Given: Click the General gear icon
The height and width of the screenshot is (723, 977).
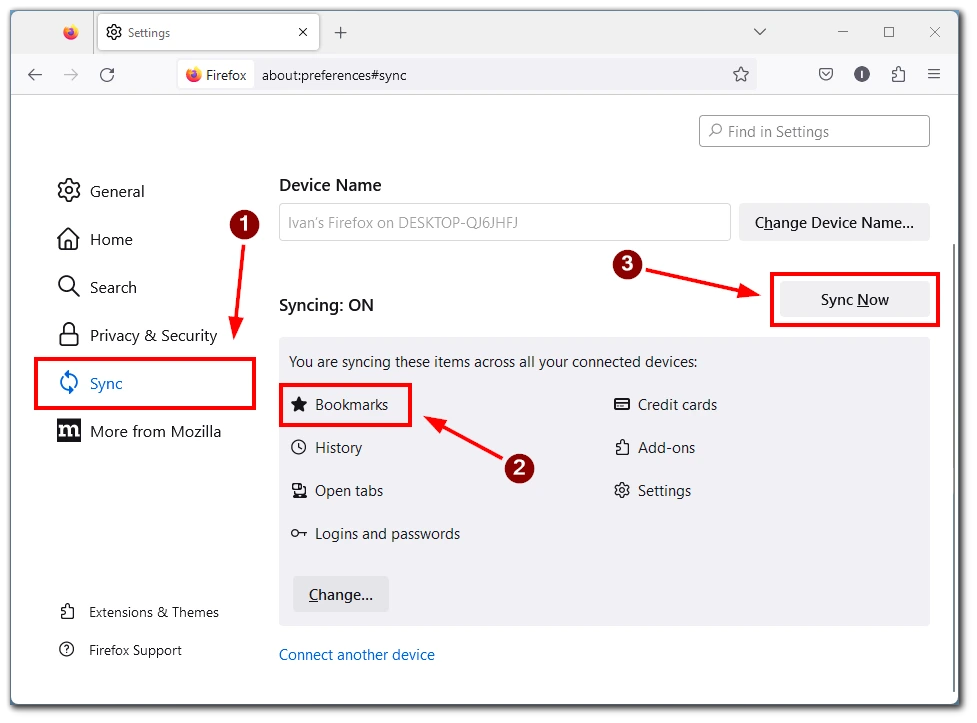Looking at the screenshot, I should pyautogui.click(x=69, y=191).
